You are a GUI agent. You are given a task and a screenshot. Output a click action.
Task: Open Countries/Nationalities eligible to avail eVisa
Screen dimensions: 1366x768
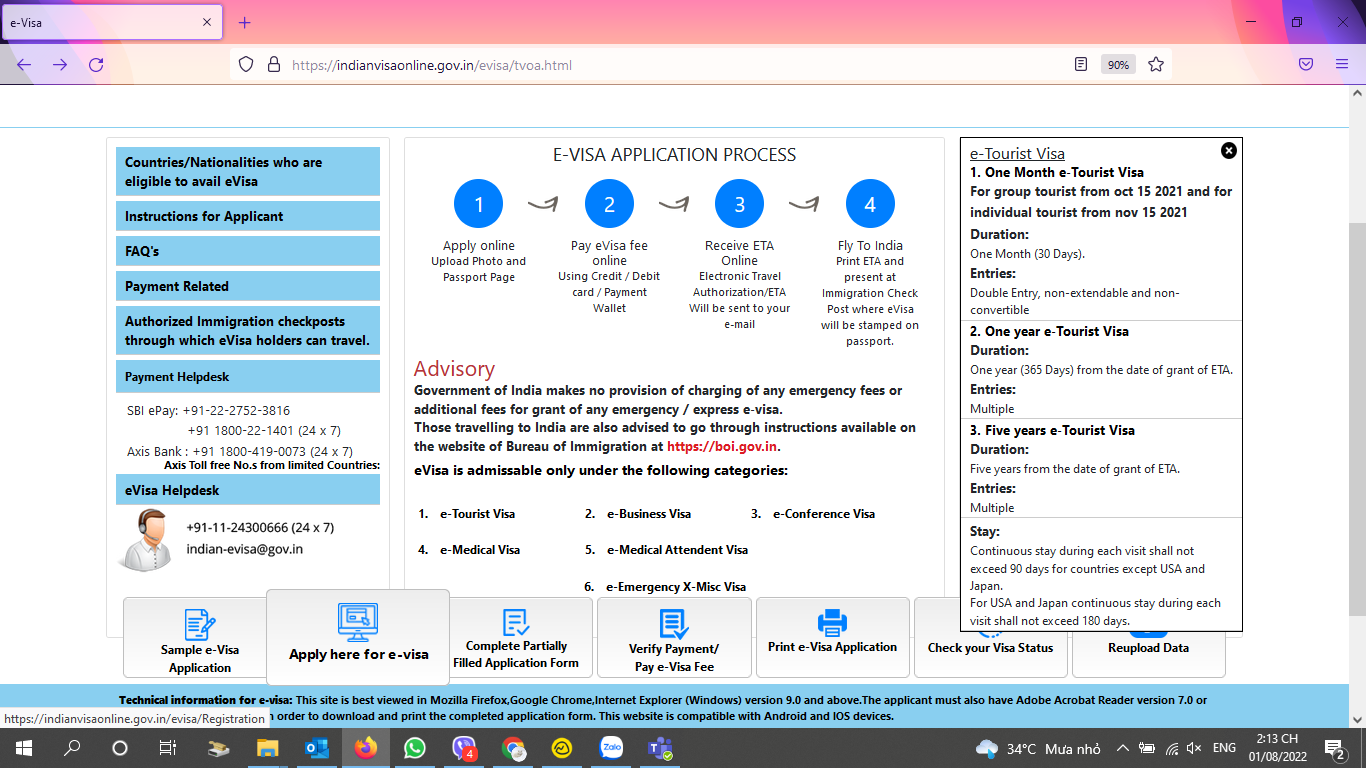248,172
